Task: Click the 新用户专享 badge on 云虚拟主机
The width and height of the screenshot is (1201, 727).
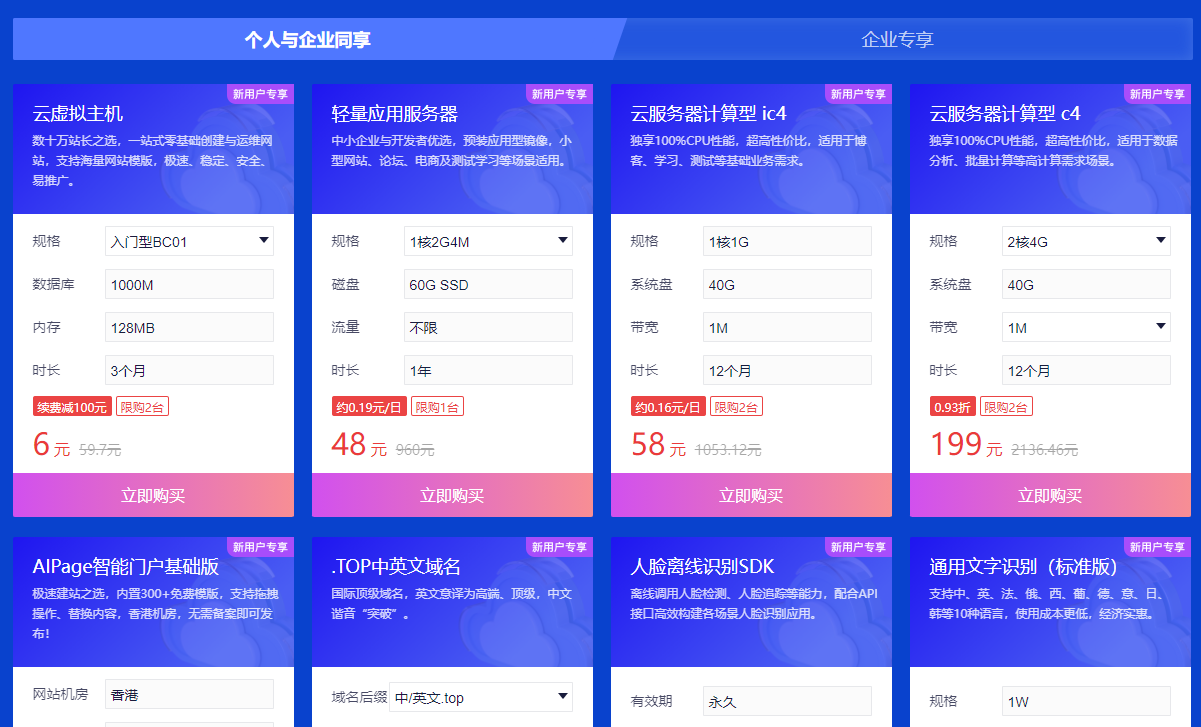Action: click(x=259, y=93)
